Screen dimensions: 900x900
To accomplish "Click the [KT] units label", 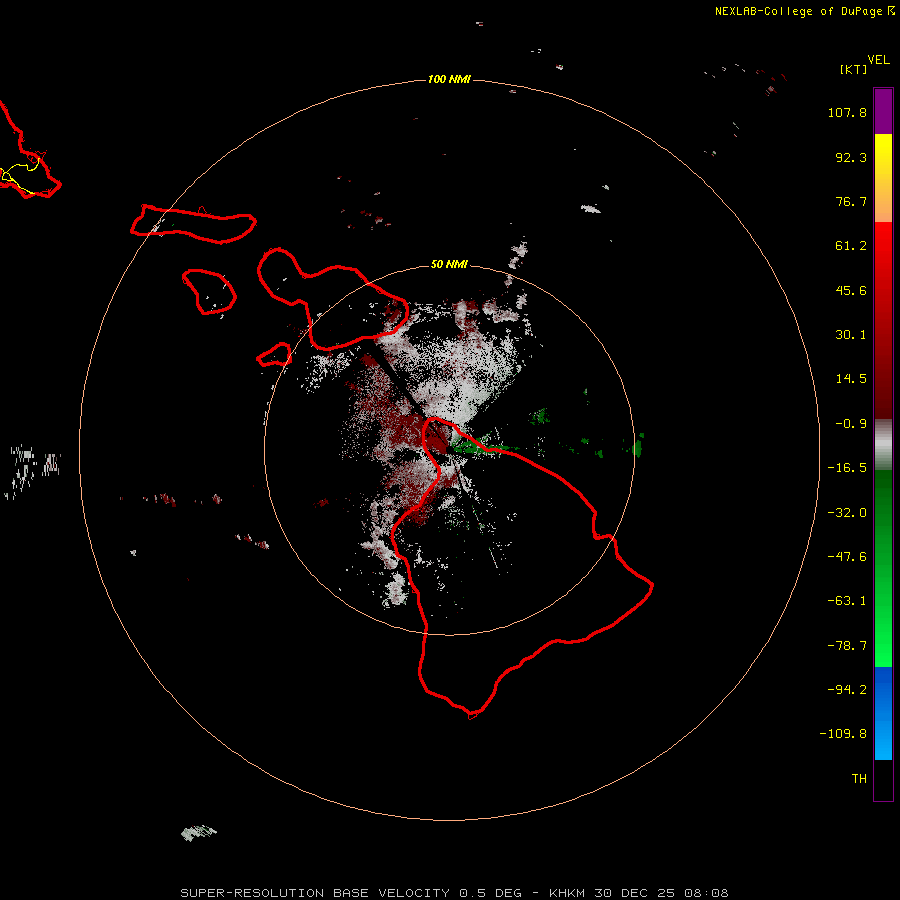I will pyautogui.click(x=854, y=69).
